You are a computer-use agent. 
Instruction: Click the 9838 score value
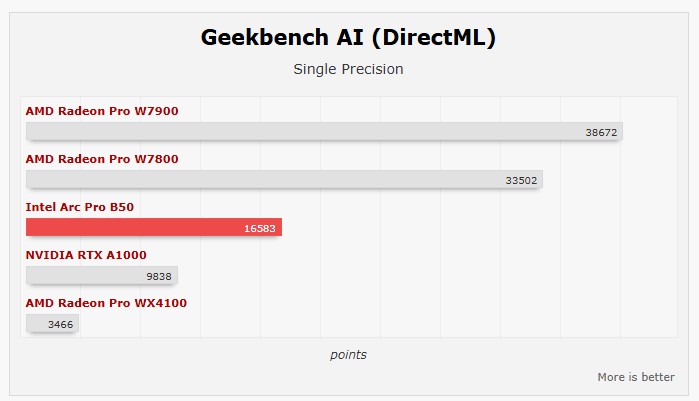click(159, 276)
